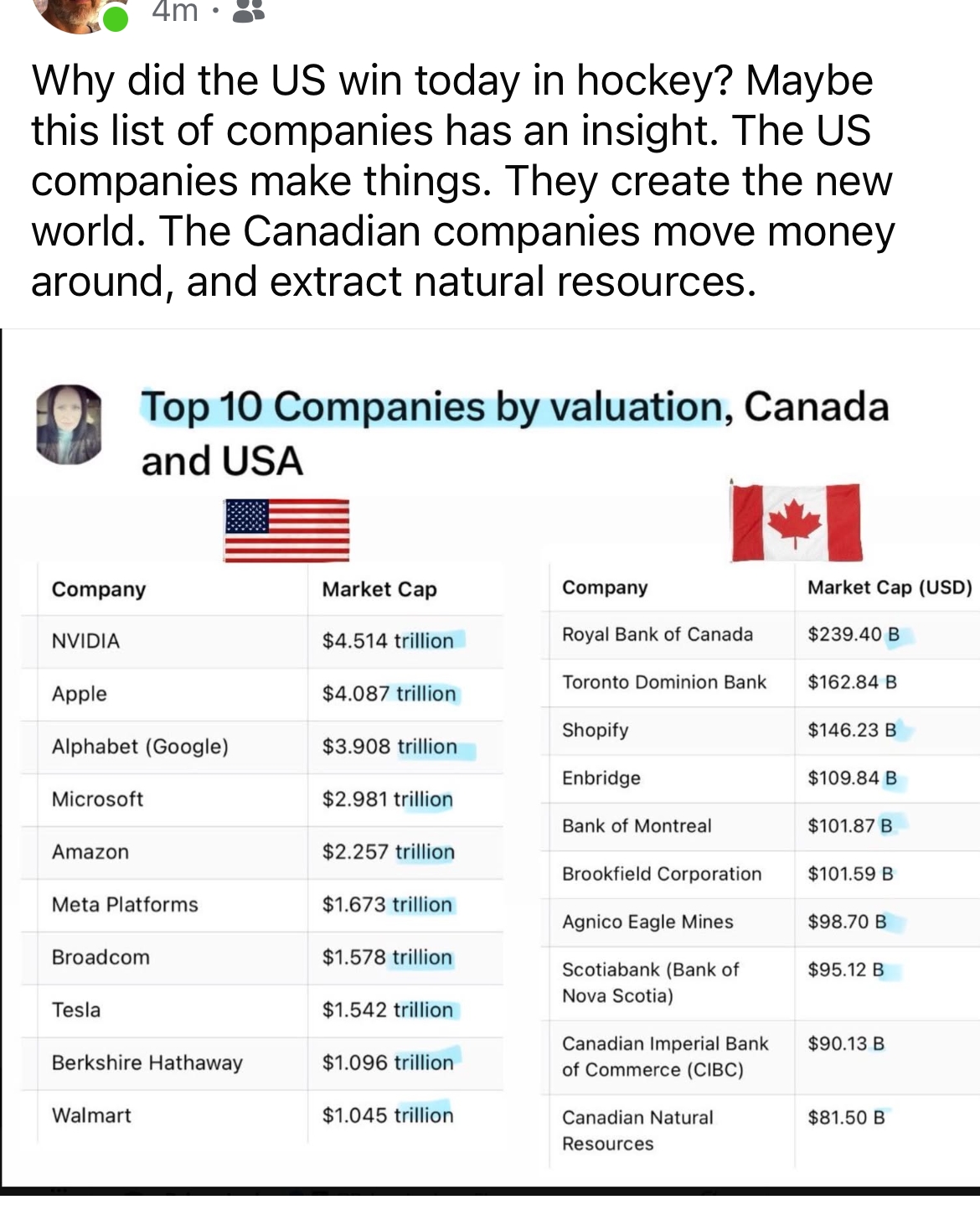Click the Canadian maple leaf flag
This screenshot has height=1210, width=980.
796,521
